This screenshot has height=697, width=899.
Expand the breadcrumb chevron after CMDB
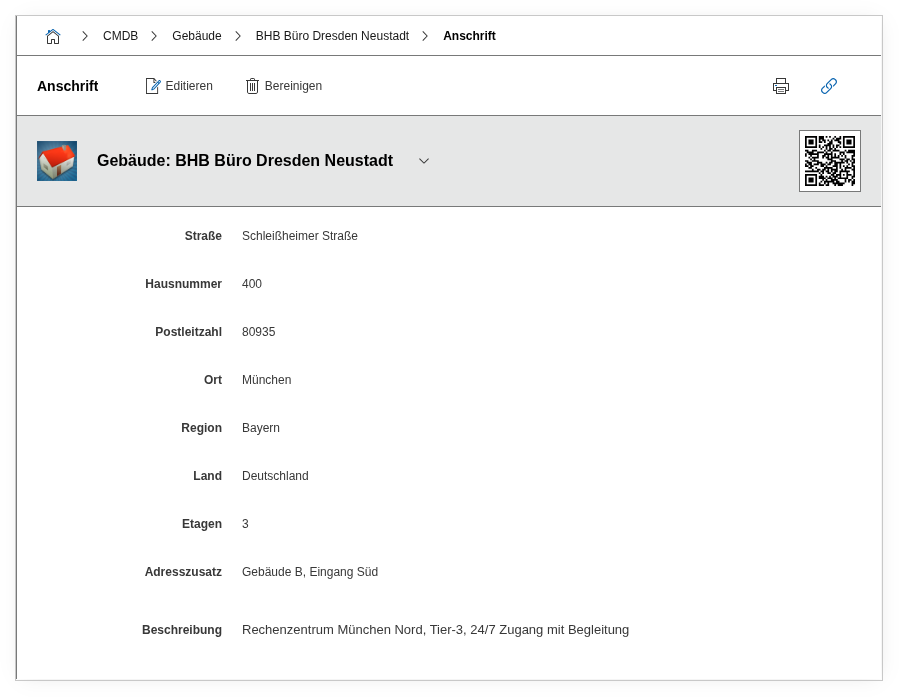pos(154,36)
